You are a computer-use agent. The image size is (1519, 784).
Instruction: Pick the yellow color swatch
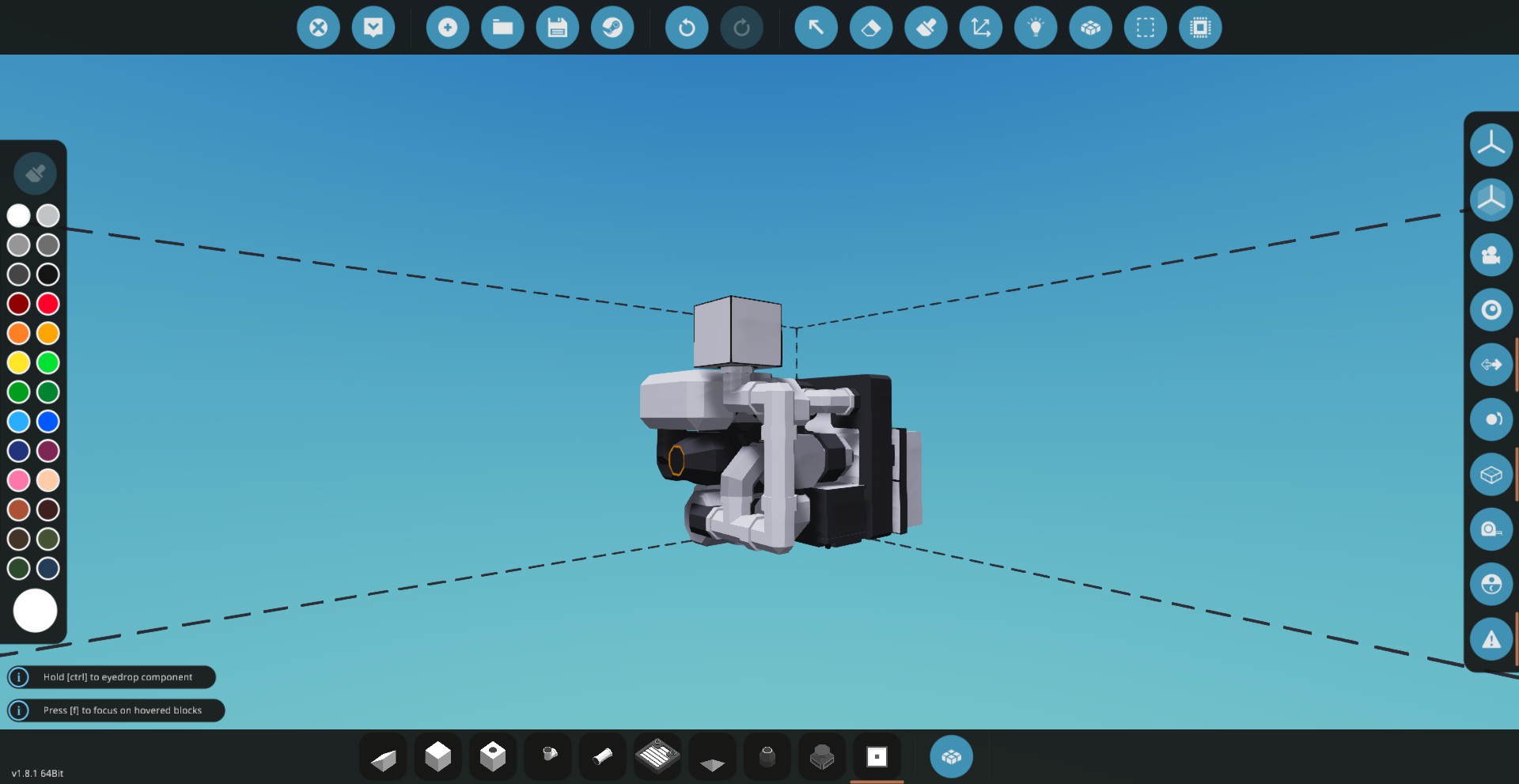coord(19,362)
